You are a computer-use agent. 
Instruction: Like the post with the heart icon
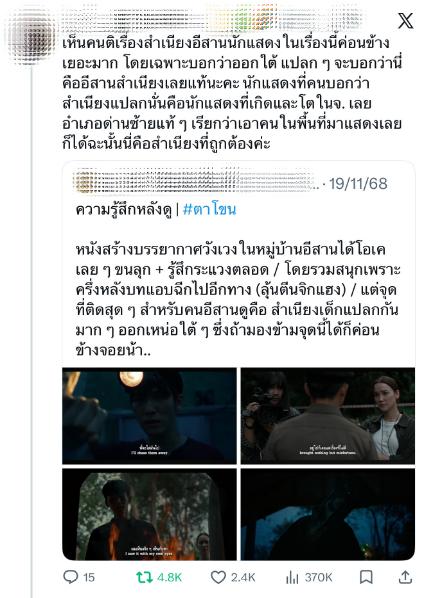[x=218, y=577]
